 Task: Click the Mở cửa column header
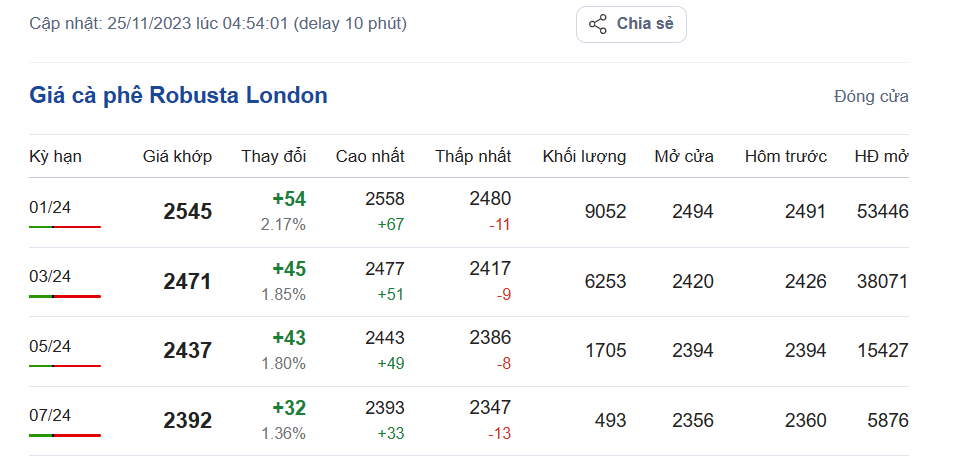[684, 156]
